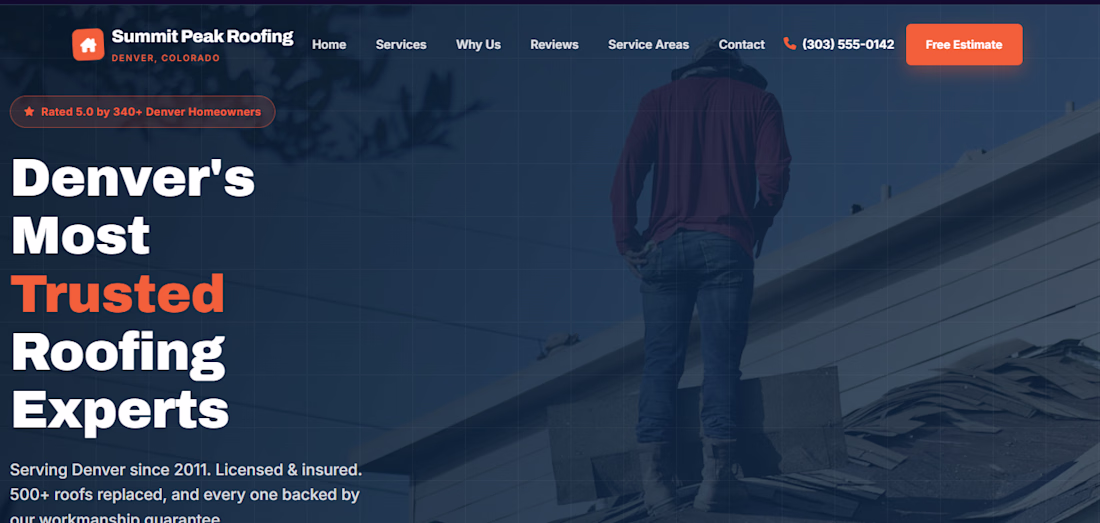
Task: Click the Rated 5.0 by 340+ Denver Homeowners badge
Action: point(142,111)
